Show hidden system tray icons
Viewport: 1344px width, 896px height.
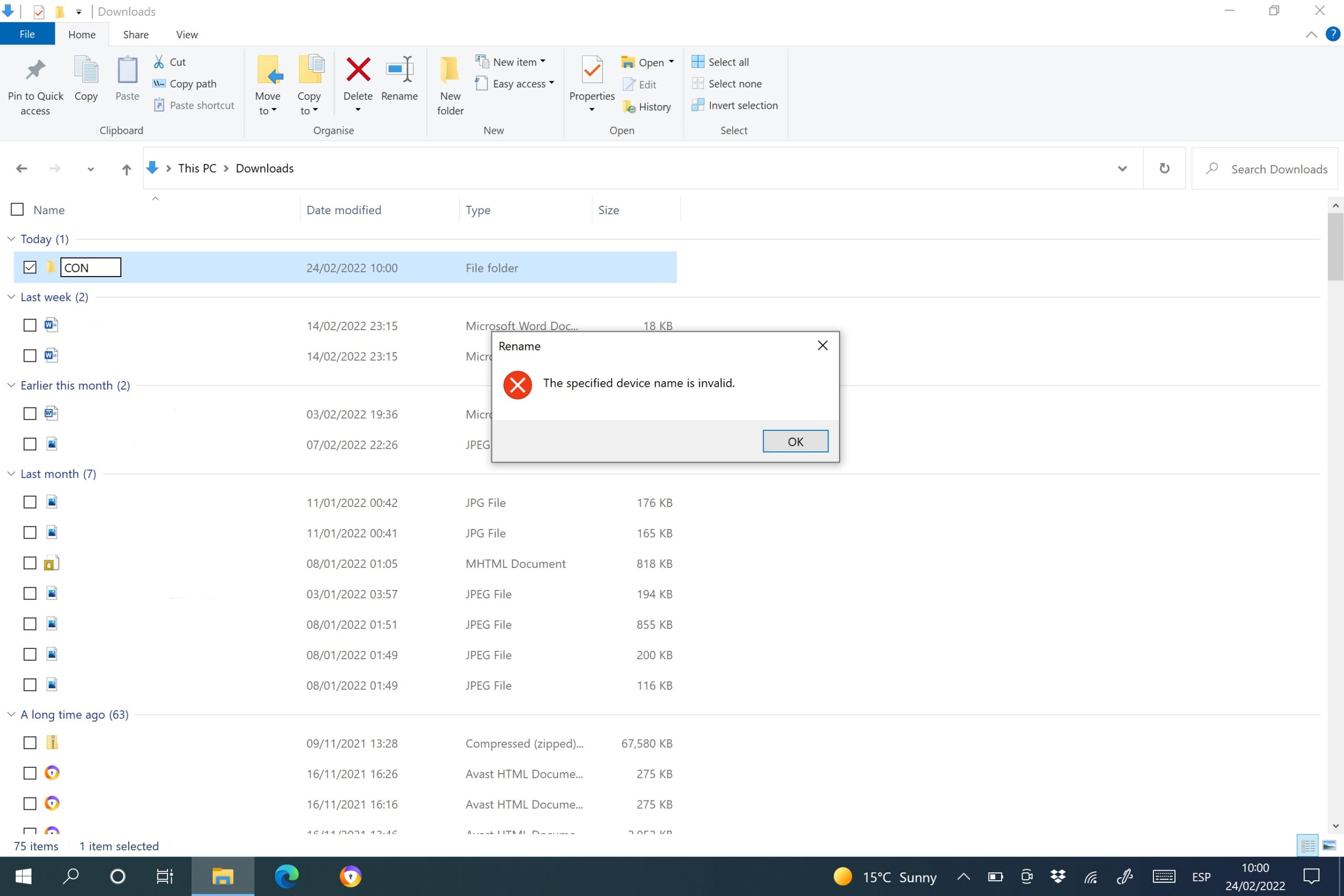coord(963,876)
